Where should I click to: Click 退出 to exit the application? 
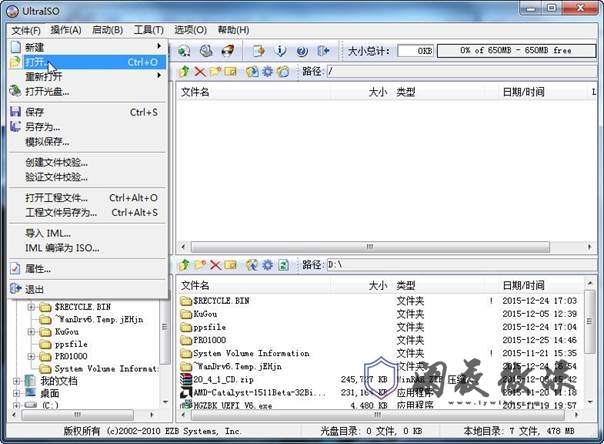(35, 288)
